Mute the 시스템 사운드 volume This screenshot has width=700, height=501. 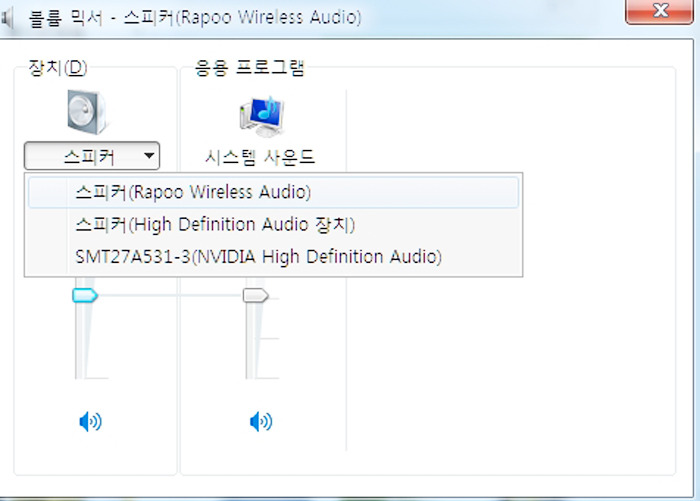[261, 422]
